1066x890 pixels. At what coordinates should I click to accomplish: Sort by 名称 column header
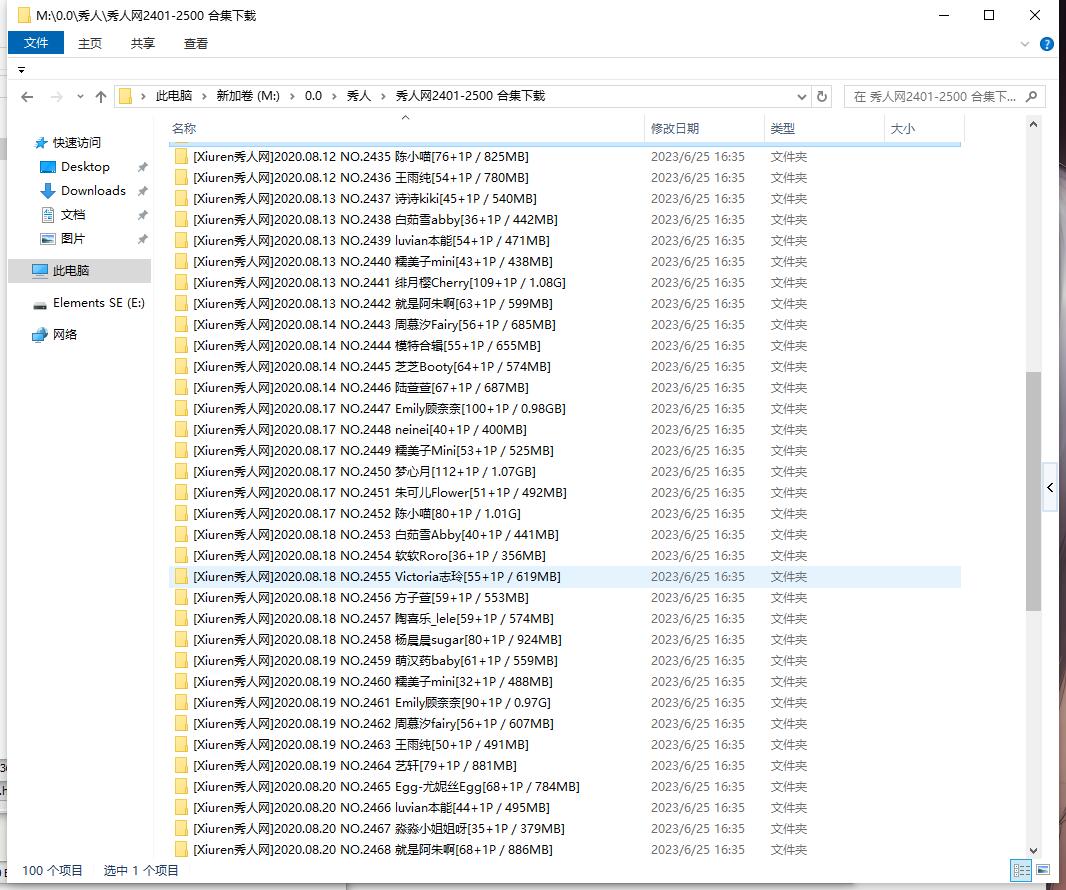tap(405, 129)
